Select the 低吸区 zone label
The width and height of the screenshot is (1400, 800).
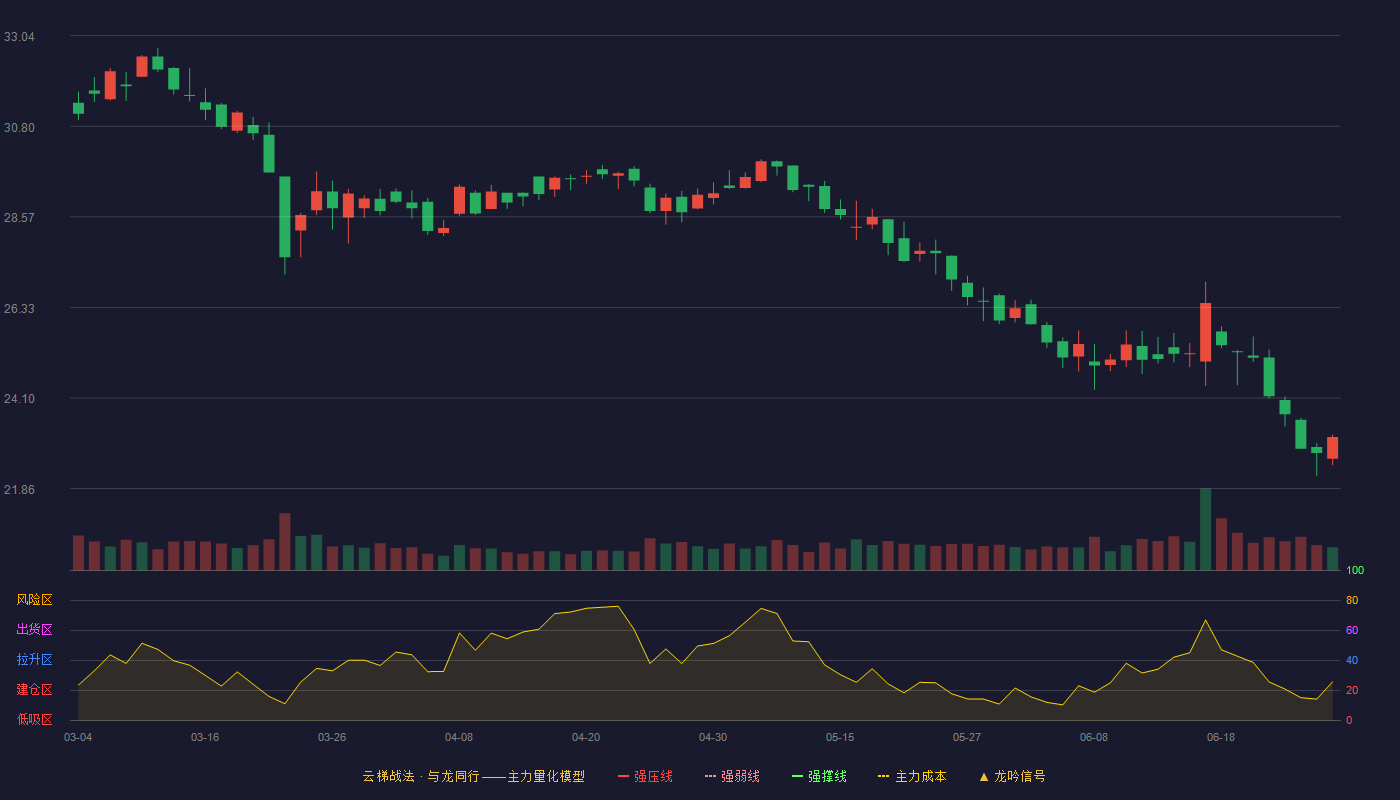pyautogui.click(x=35, y=719)
